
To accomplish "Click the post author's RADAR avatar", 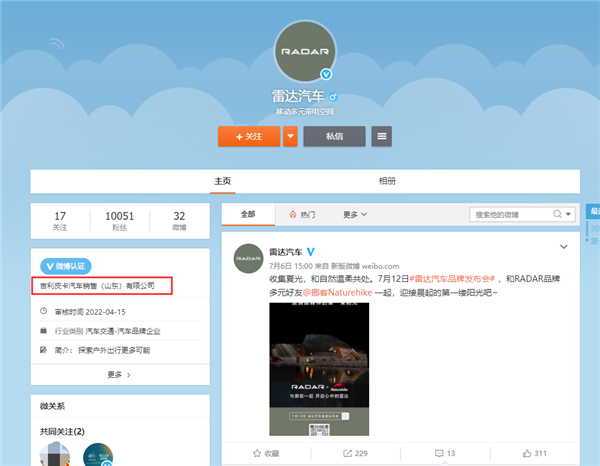I will pyautogui.click(x=248, y=259).
